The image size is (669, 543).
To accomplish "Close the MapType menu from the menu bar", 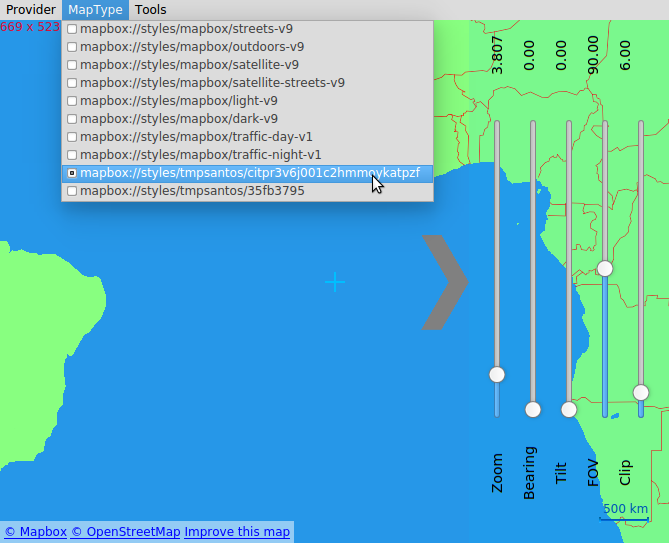I will (x=95, y=9).
